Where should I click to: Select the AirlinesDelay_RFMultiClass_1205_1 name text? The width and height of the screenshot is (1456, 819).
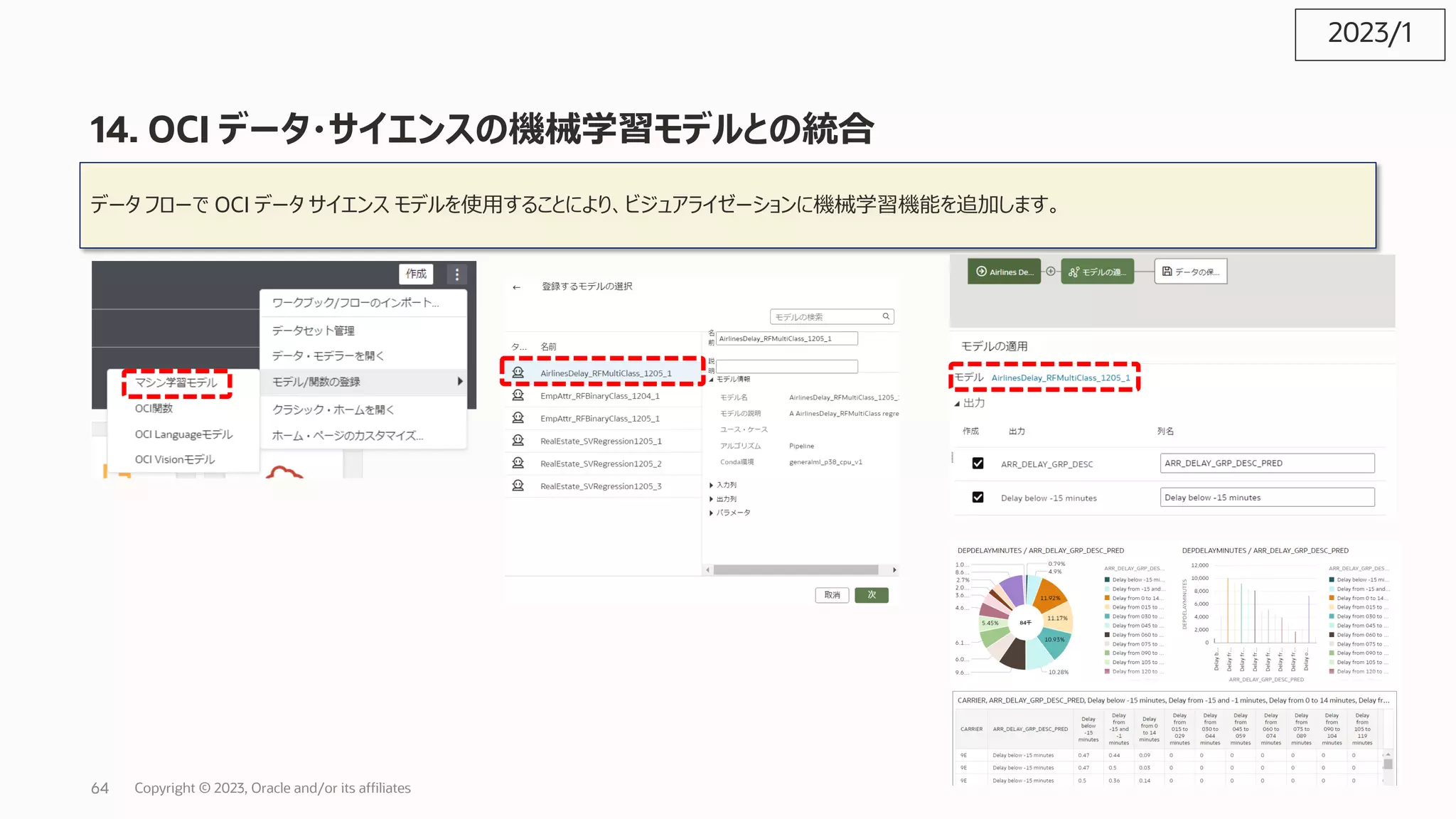click(x=606, y=373)
